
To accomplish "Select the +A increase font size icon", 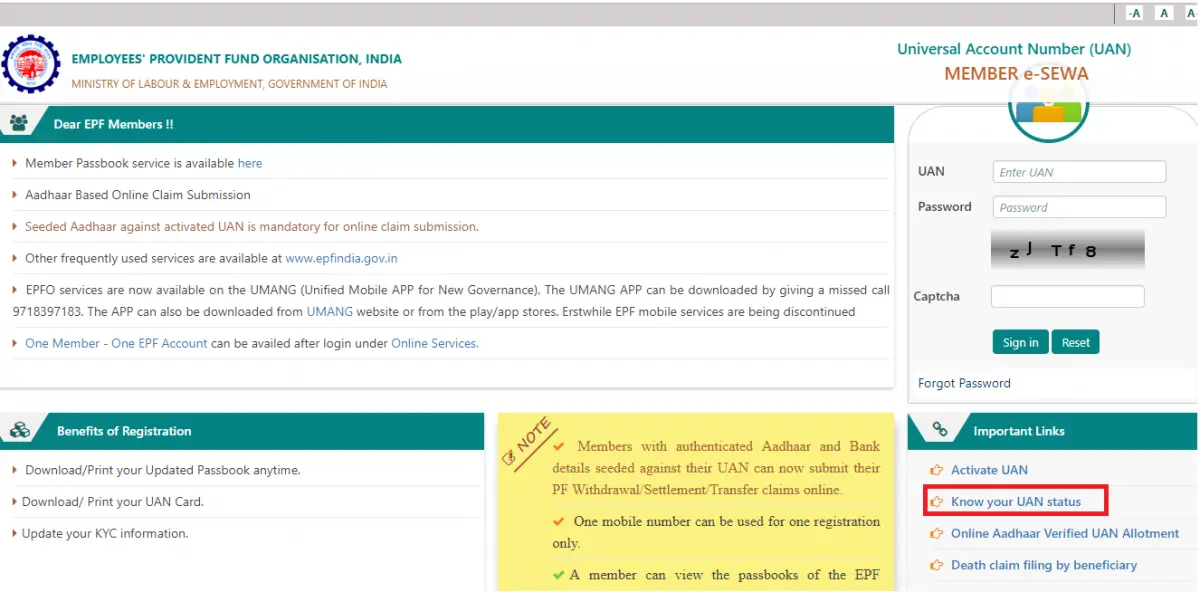I will point(1192,12).
